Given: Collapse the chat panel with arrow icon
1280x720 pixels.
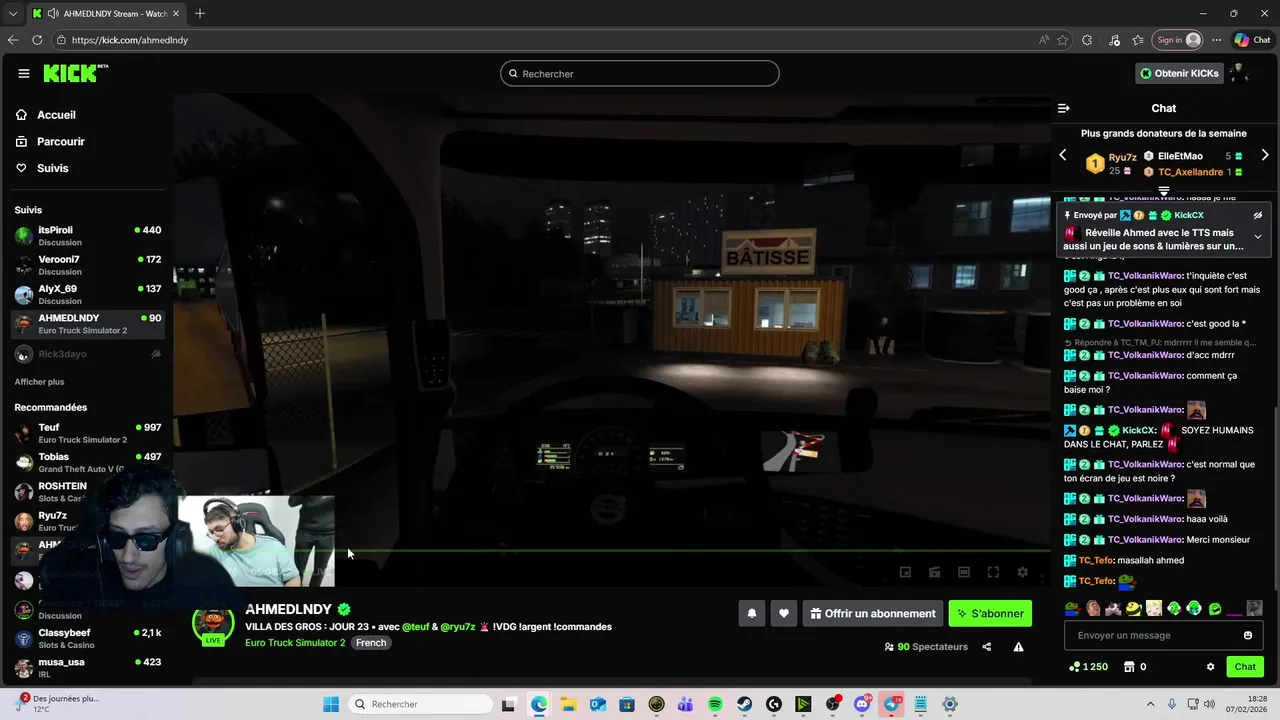Looking at the screenshot, I should 1064,108.
